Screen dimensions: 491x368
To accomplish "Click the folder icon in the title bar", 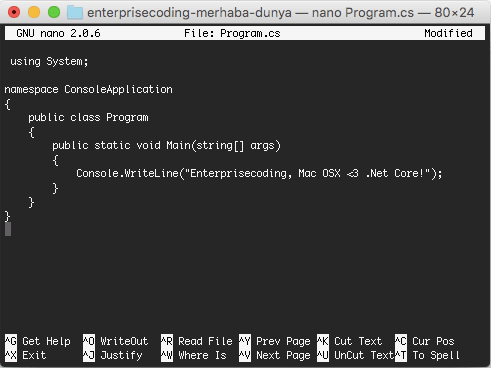I will tap(75, 12).
